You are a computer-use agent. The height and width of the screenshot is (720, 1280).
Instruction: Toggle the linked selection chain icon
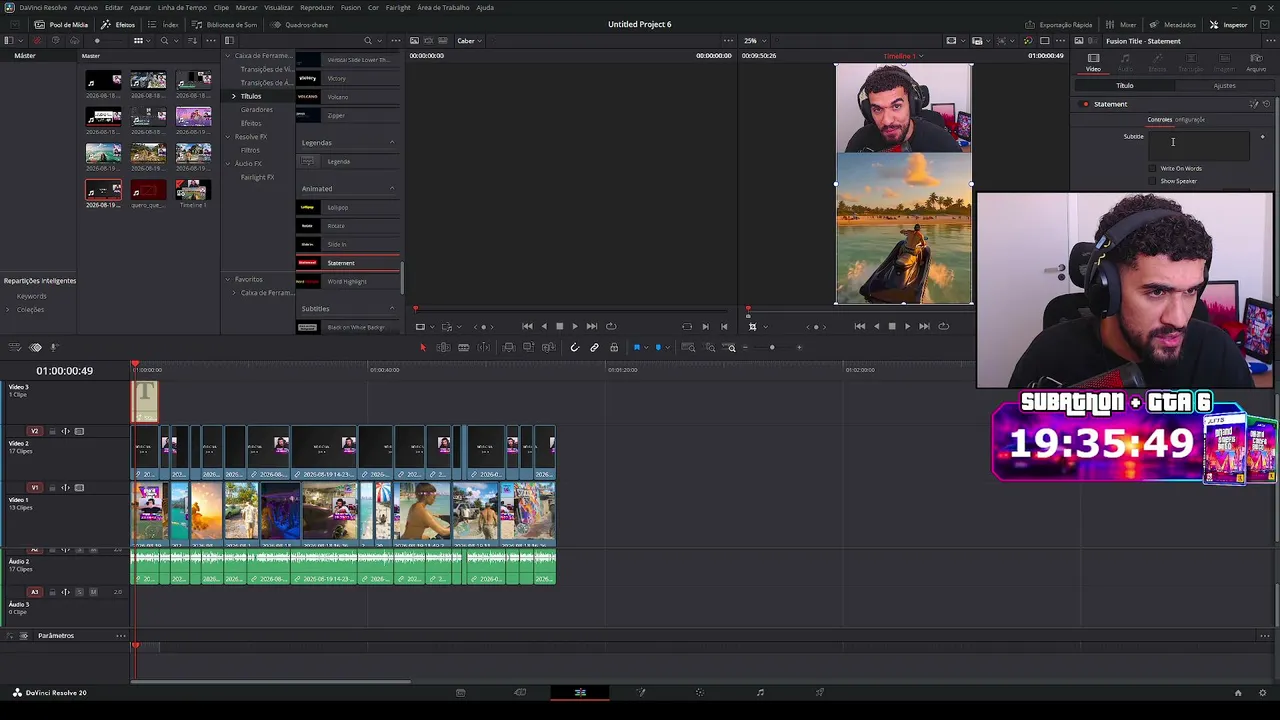click(594, 347)
